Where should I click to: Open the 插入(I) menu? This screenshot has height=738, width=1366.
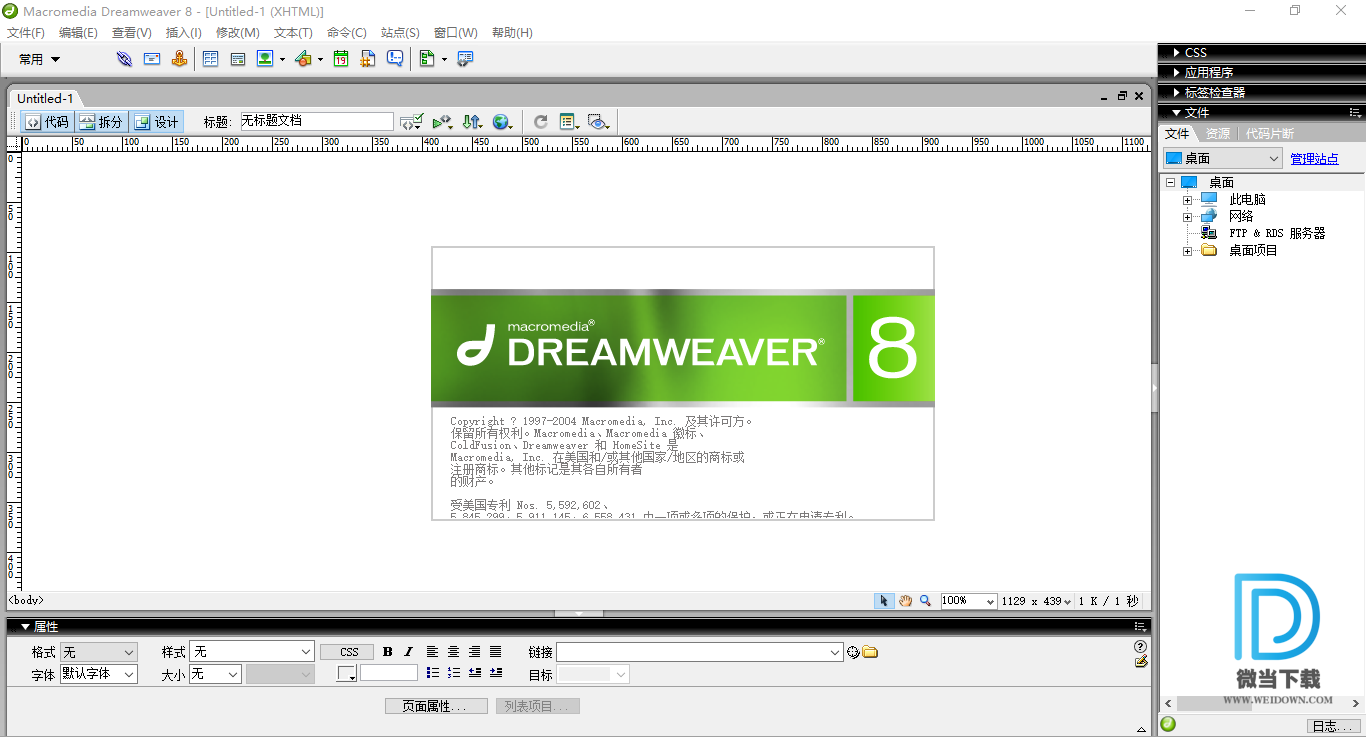(184, 33)
